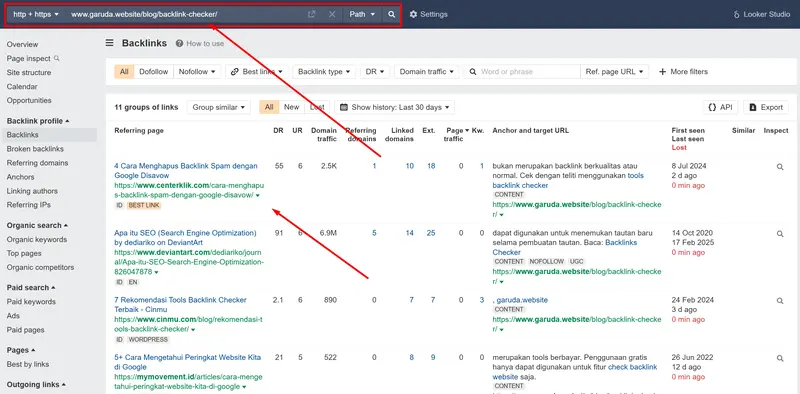The image size is (800, 394).
Task: Select the Dofollow filter
Action: pyautogui.click(x=154, y=71)
